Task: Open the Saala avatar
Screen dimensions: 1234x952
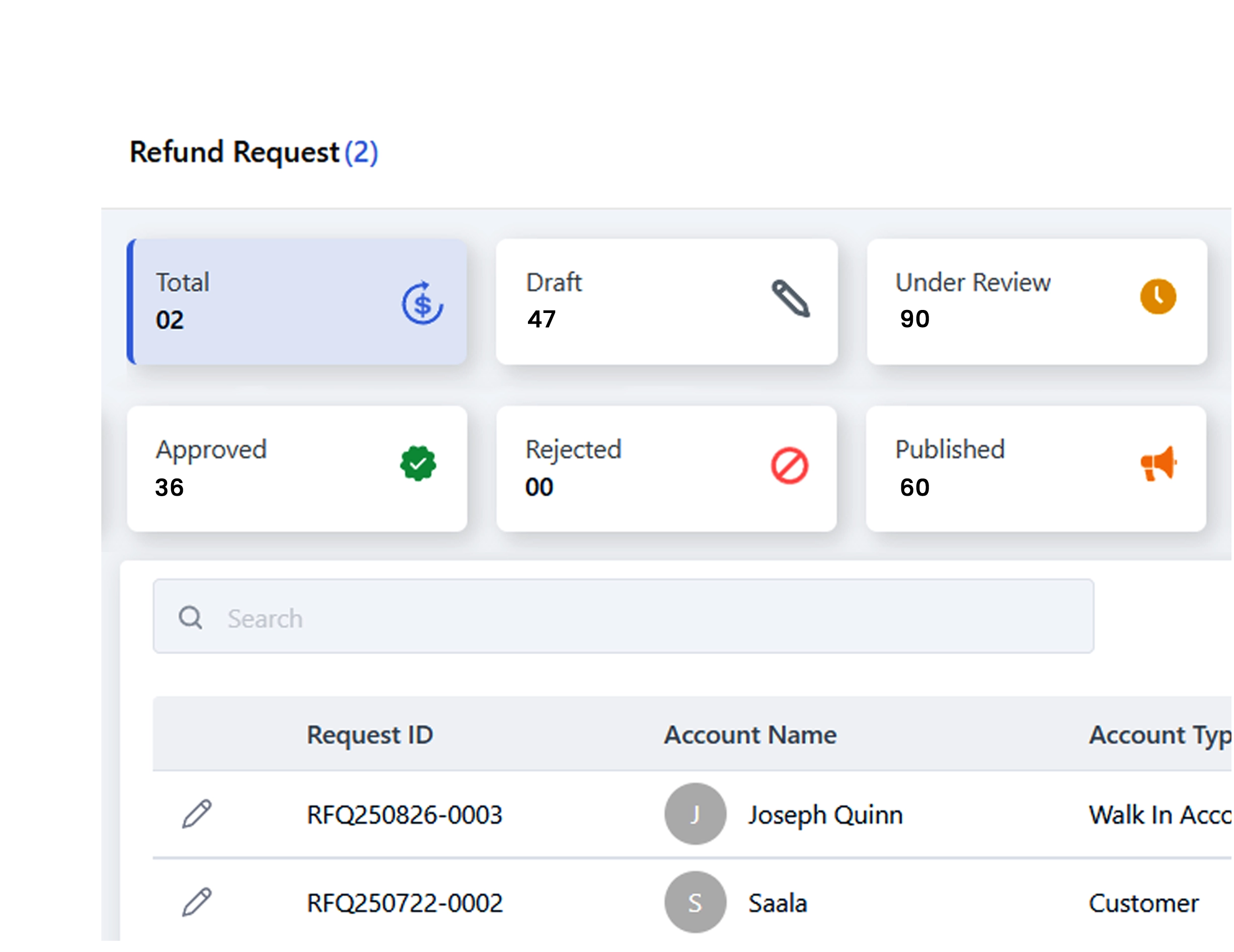Action: click(x=695, y=902)
